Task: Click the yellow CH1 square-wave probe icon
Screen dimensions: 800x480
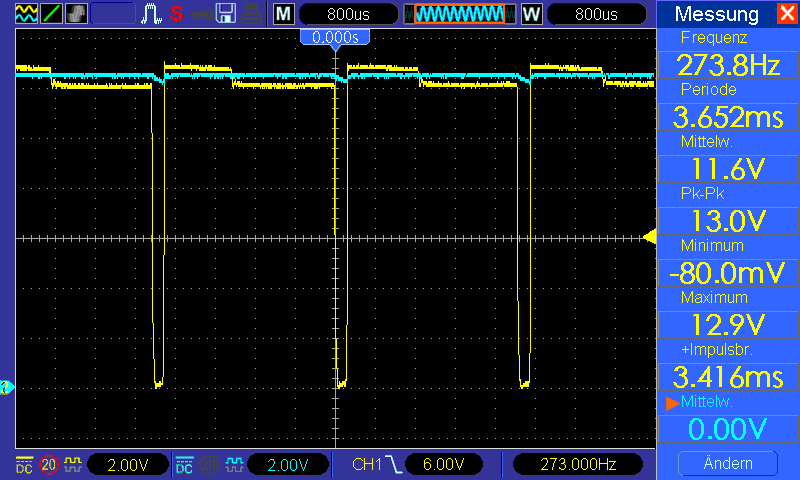Action: [73, 464]
